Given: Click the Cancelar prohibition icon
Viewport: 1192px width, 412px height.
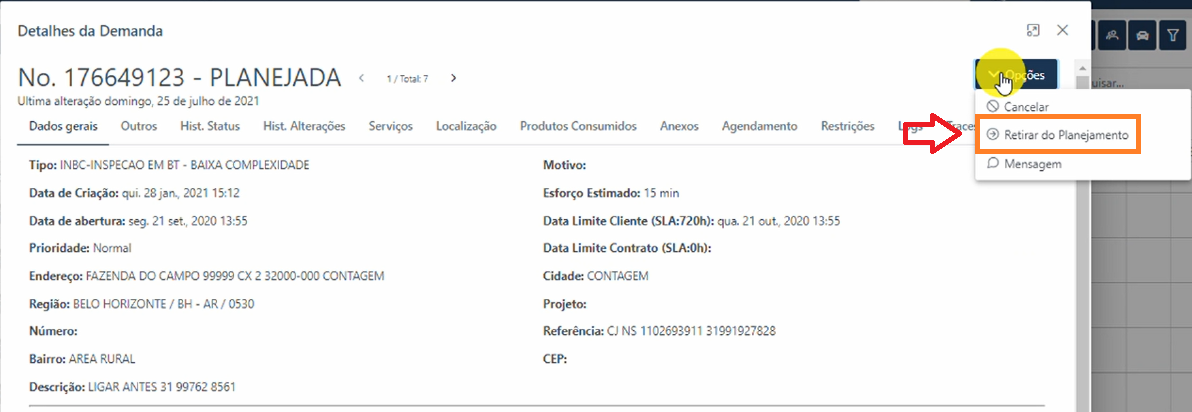Looking at the screenshot, I should [x=992, y=107].
